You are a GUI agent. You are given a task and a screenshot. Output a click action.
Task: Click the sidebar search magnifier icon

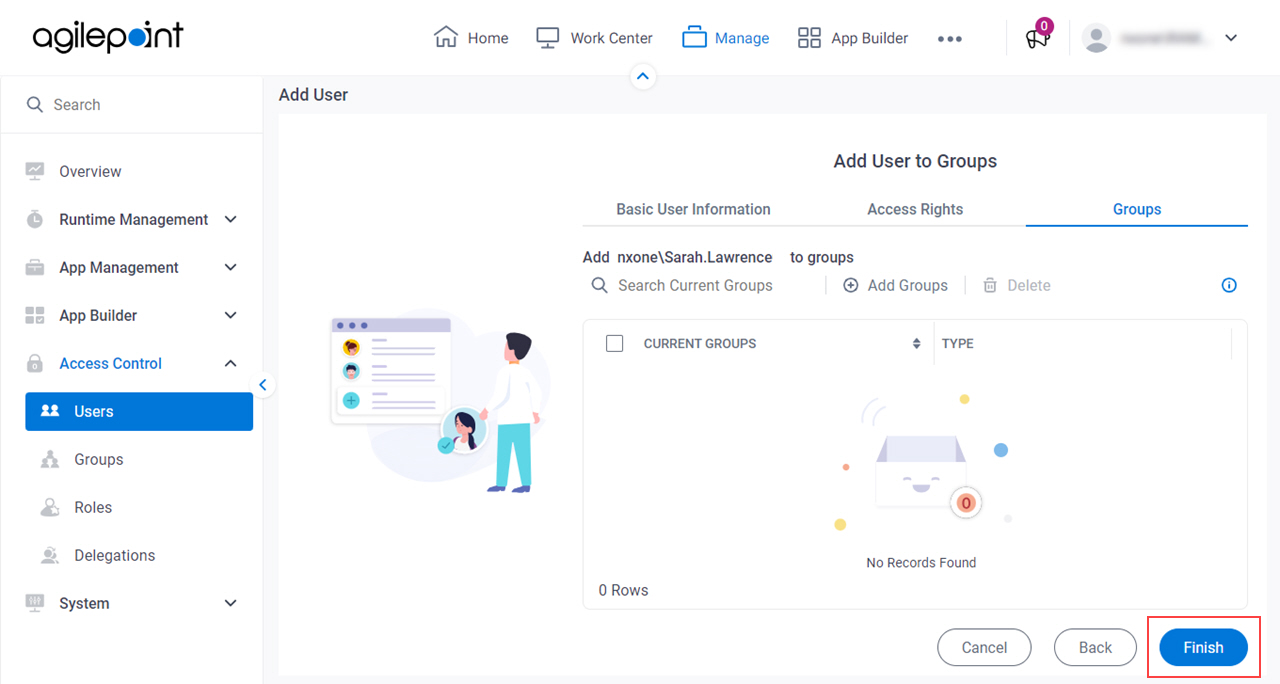pyautogui.click(x=35, y=104)
